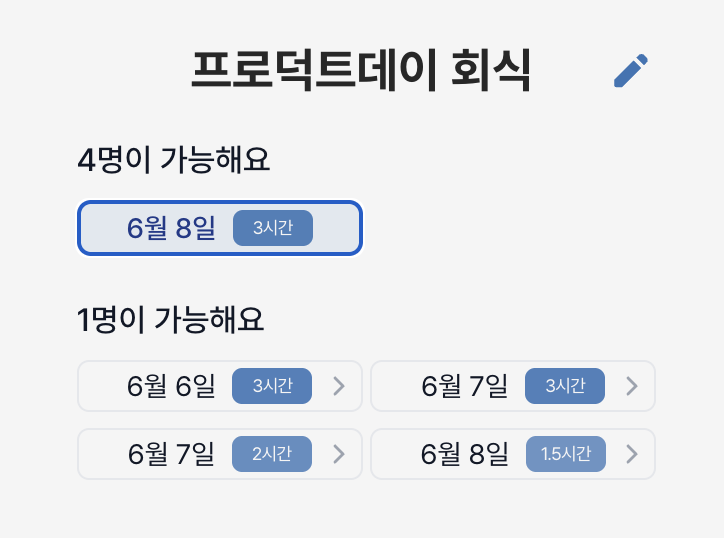Choose the 6월 7일 card with 2시간
This screenshot has height=538, width=724.
pos(220,454)
